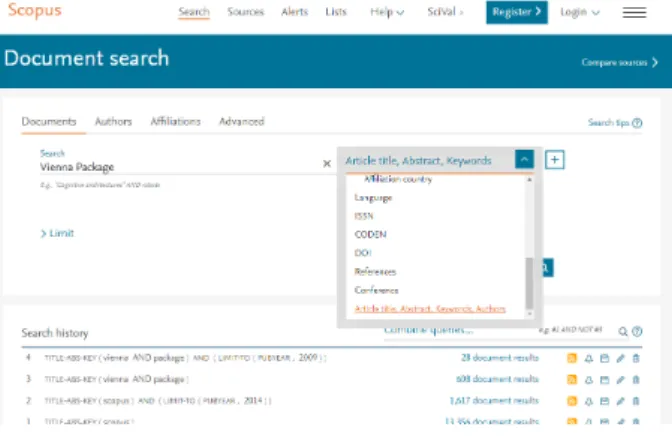This screenshot has height=436, width=672.
Task: Set alert bell for 28 document results row
Action: [x=588, y=358]
